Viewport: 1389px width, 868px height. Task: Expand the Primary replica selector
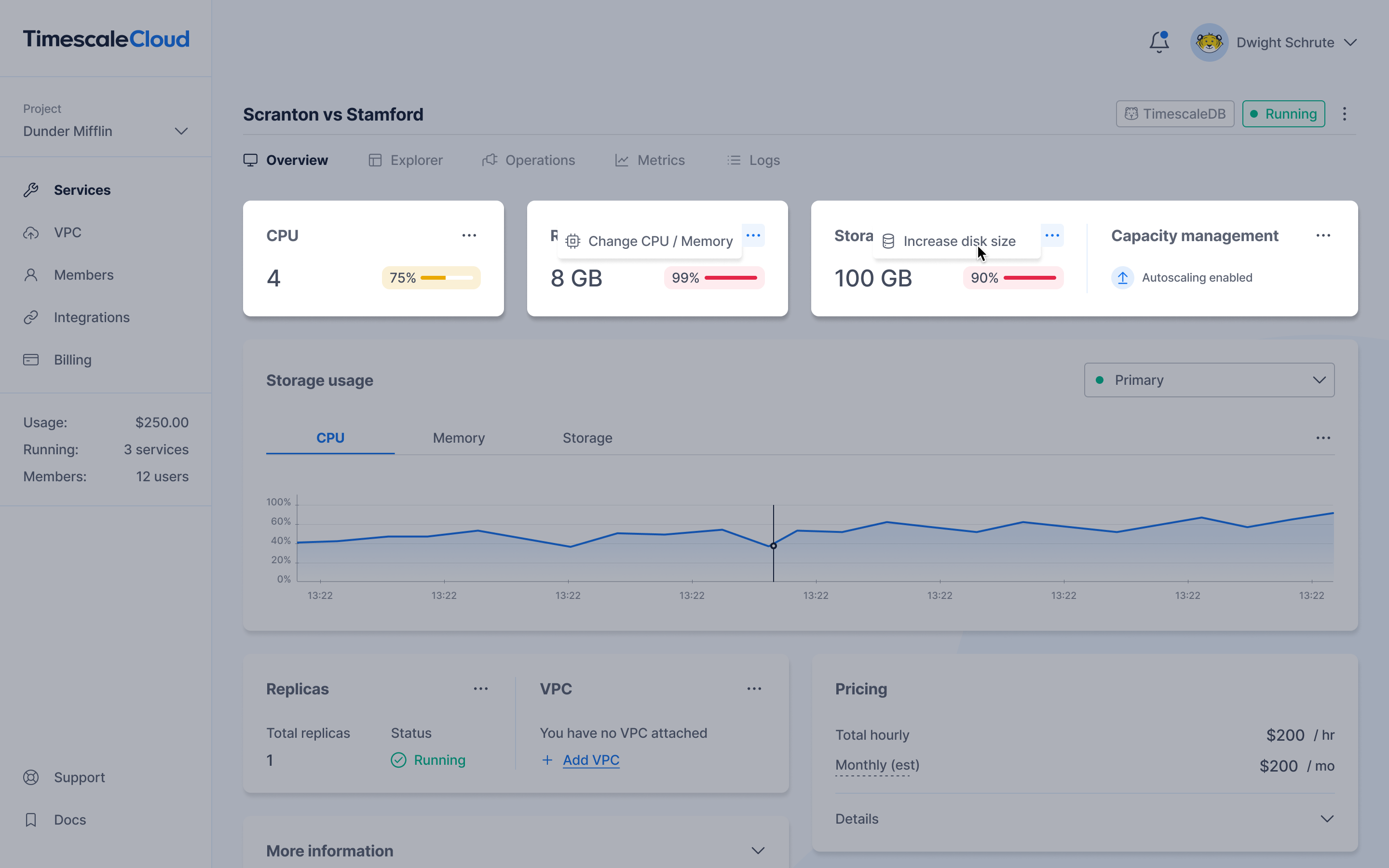tap(1209, 380)
